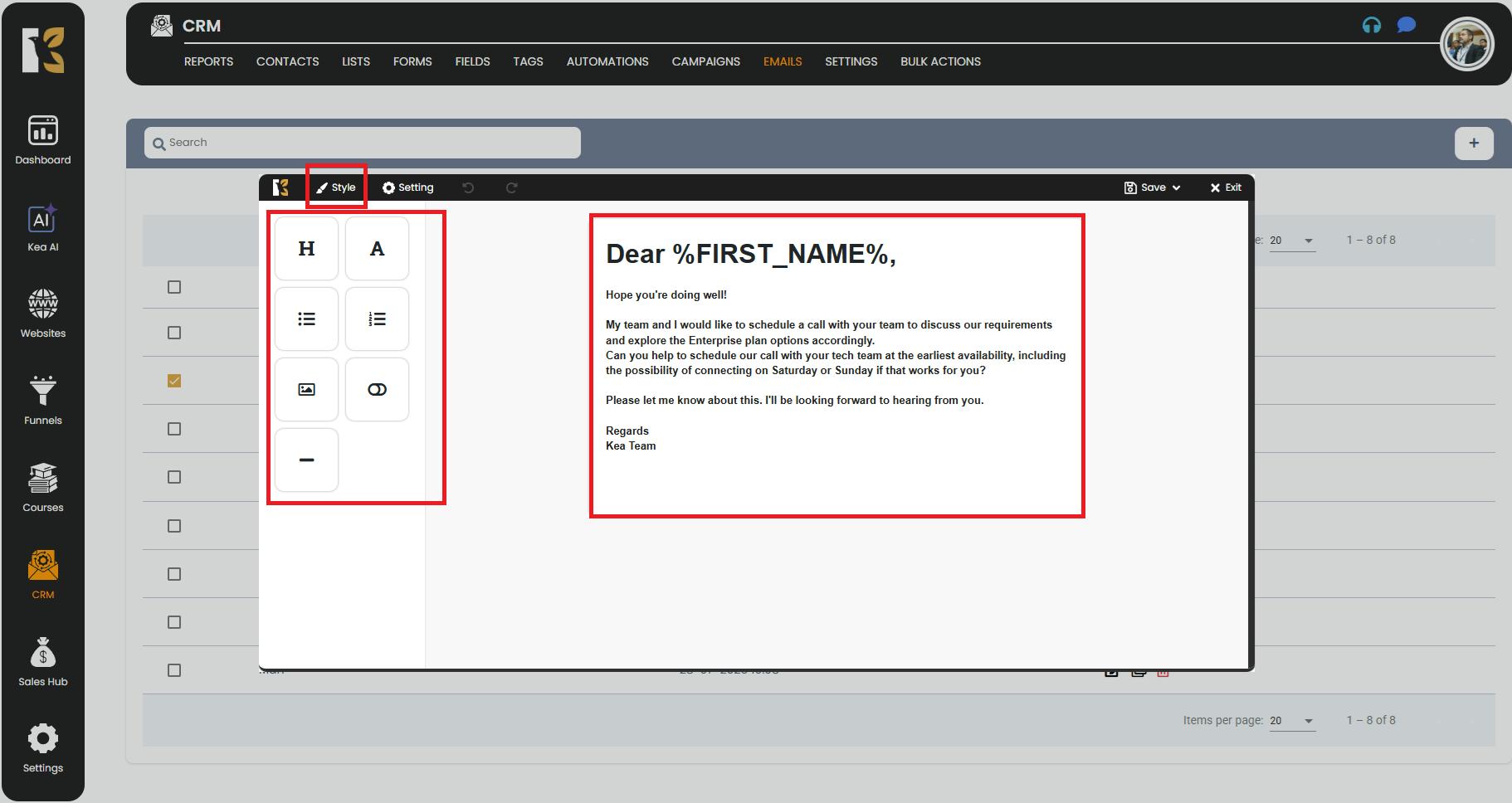
Task: Add a Heading block element
Action: click(x=306, y=249)
